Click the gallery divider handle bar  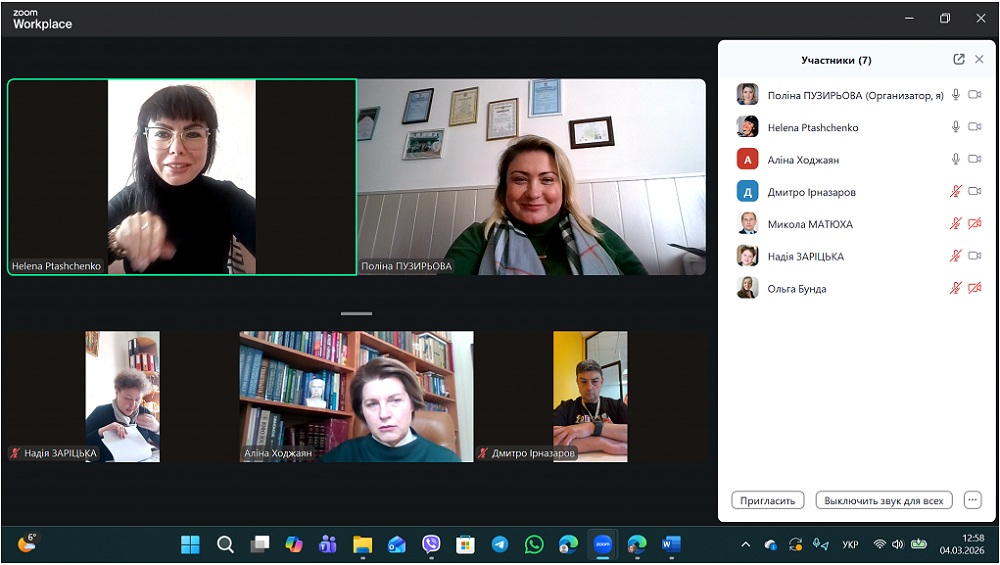[356, 314]
